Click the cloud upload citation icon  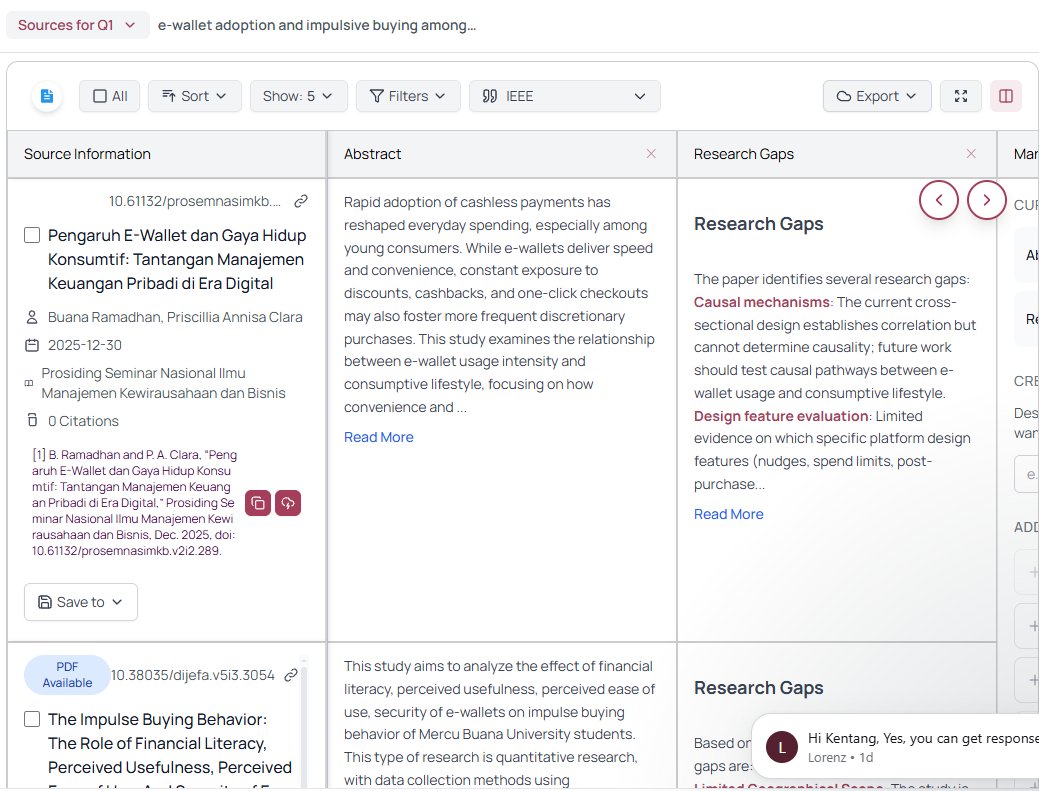[x=288, y=503]
